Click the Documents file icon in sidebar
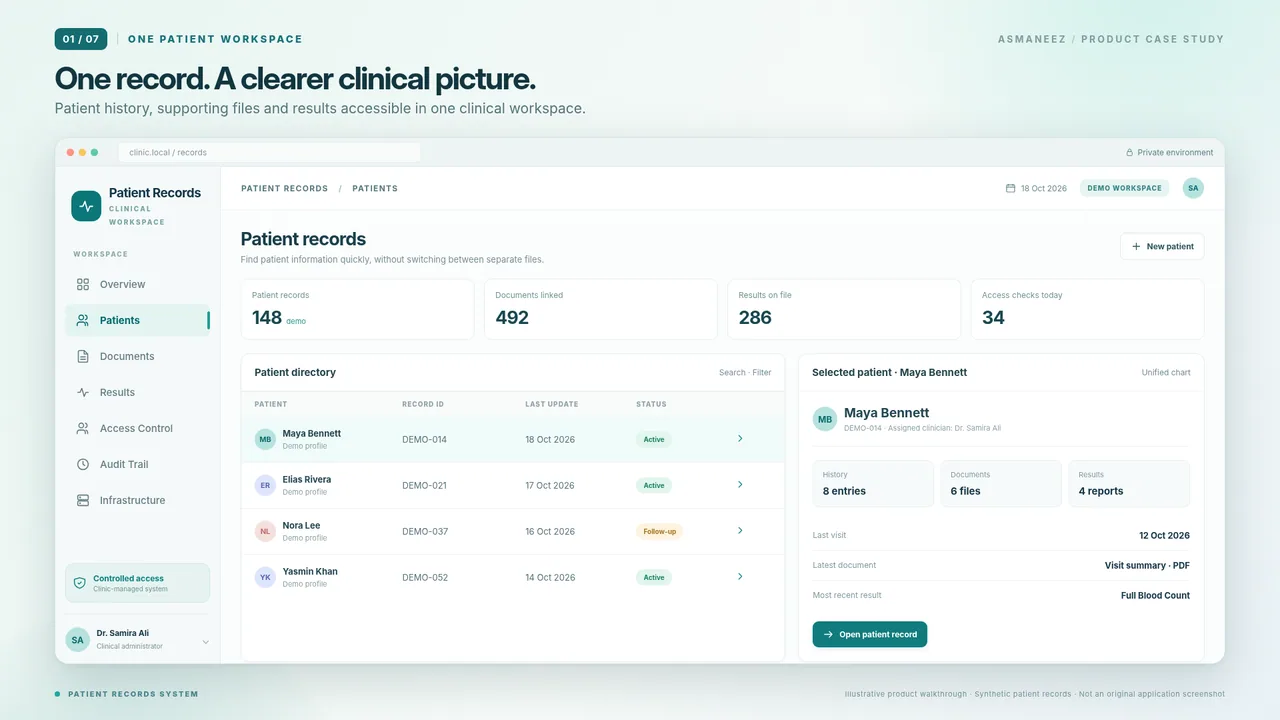Viewport: 1280px width, 720px height. tap(83, 356)
